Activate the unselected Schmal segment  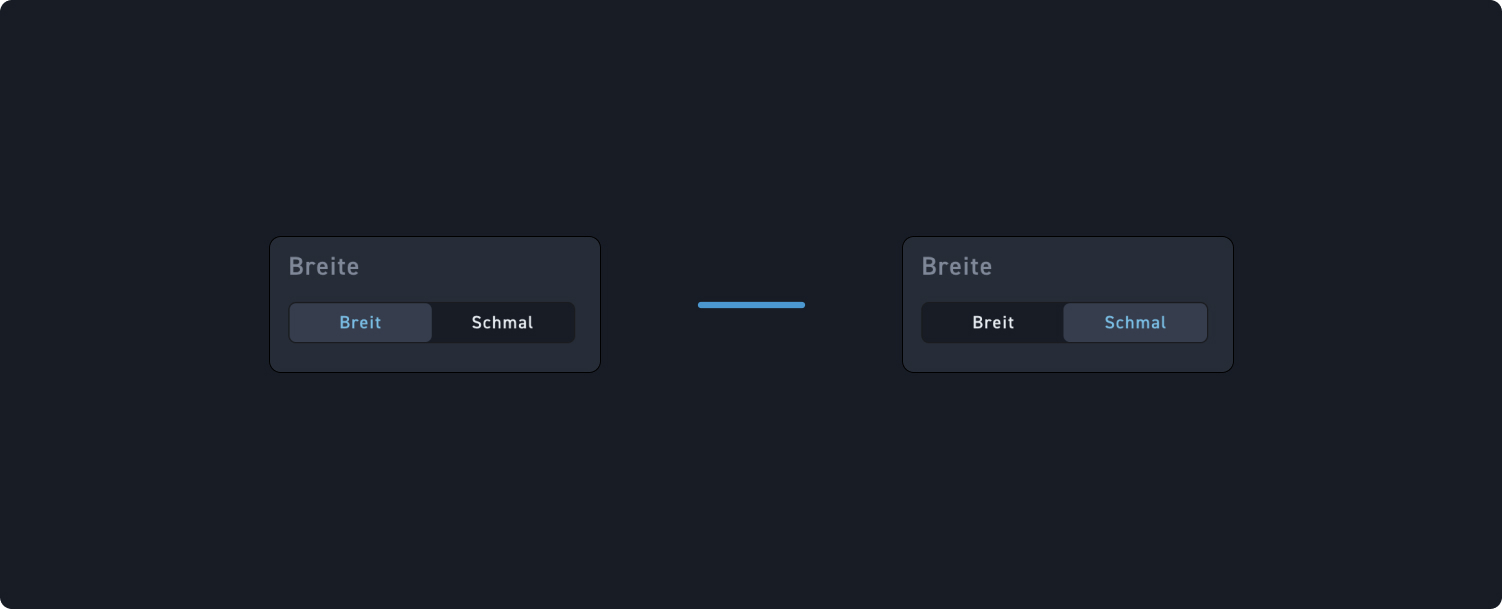click(x=503, y=323)
